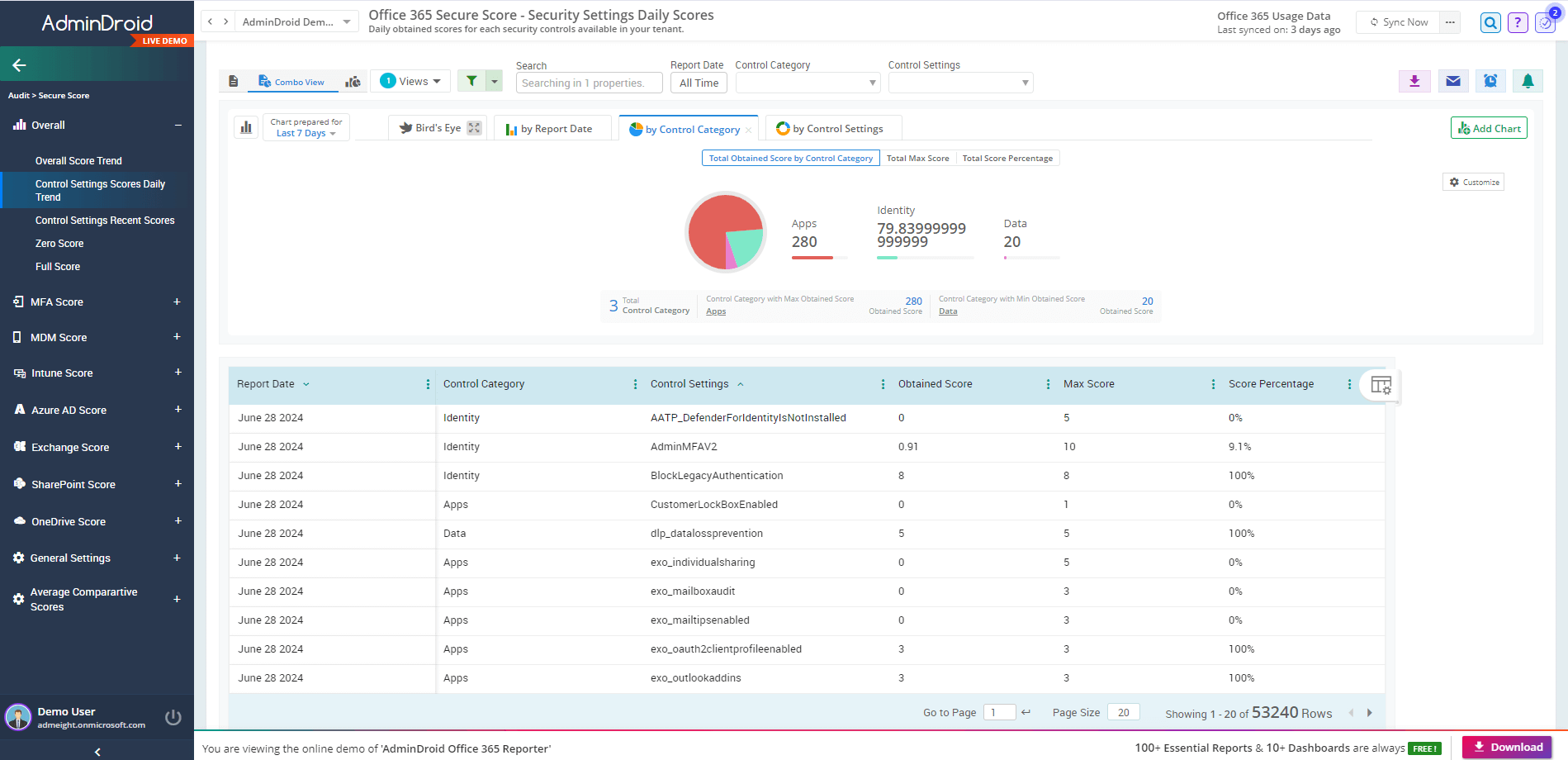This screenshot has width=1568, height=760.
Task: Open the column chooser table icon
Action: [1381, 385]
